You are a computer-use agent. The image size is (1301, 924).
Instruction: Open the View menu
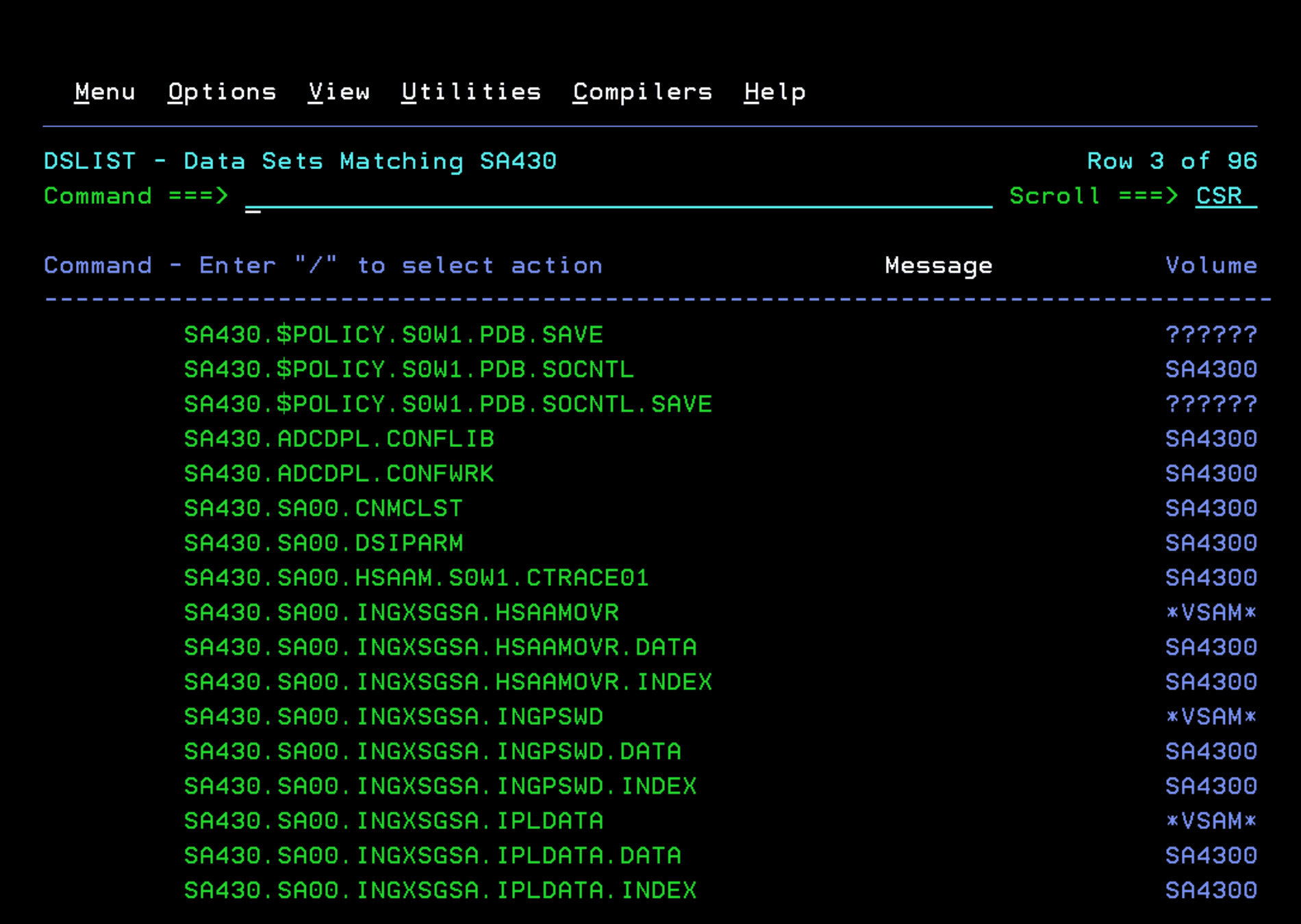pos(339,92)
